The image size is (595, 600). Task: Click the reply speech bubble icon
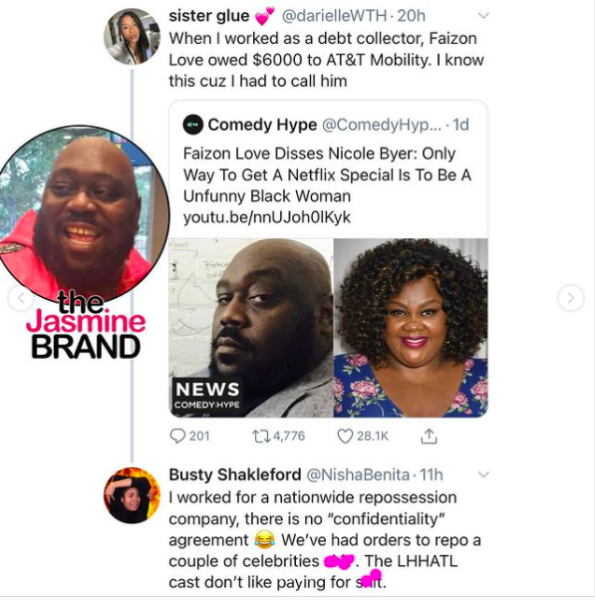[x=177, y=436]
